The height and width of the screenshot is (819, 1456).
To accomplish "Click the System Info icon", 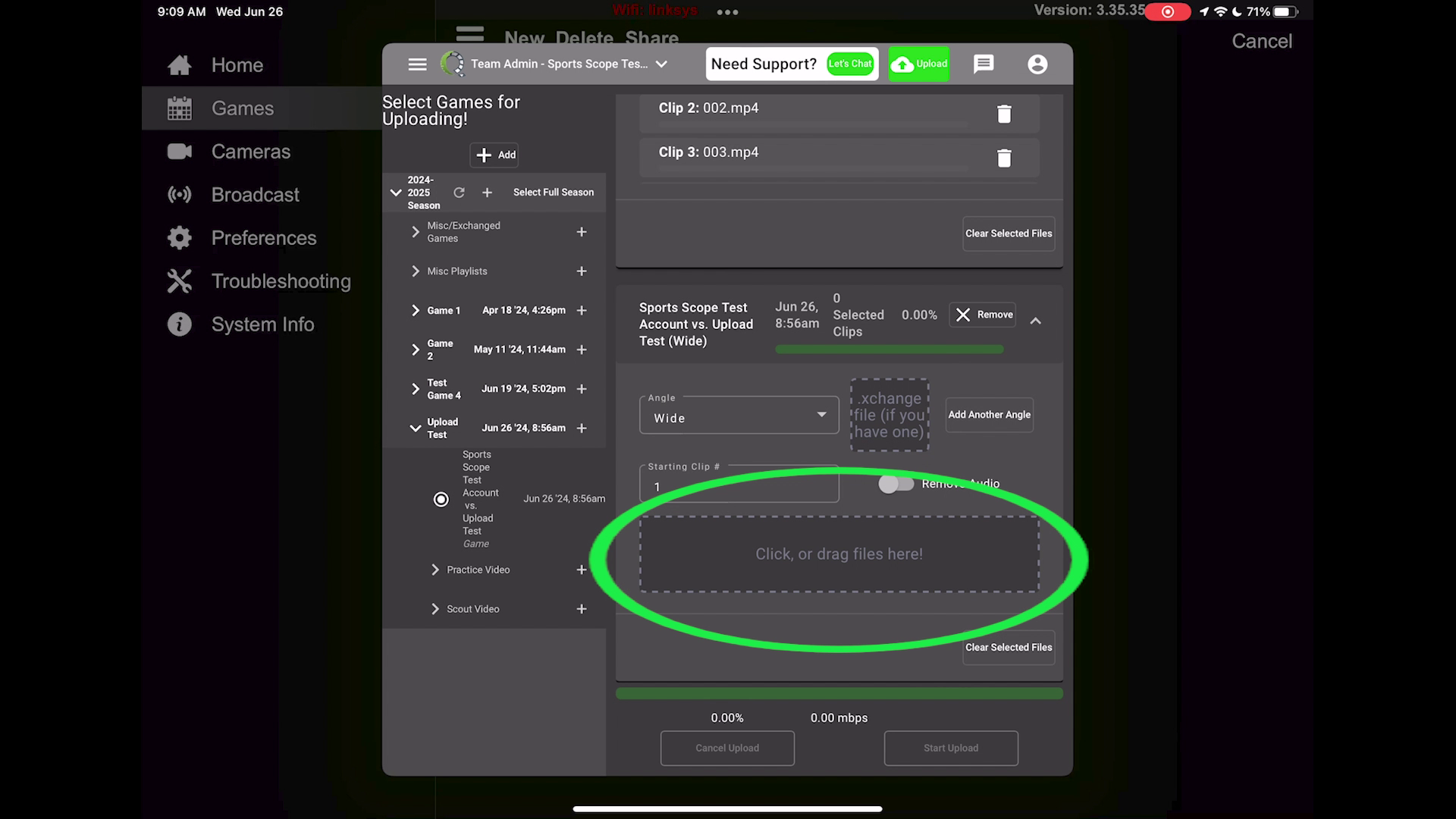I will click(180, 325).
